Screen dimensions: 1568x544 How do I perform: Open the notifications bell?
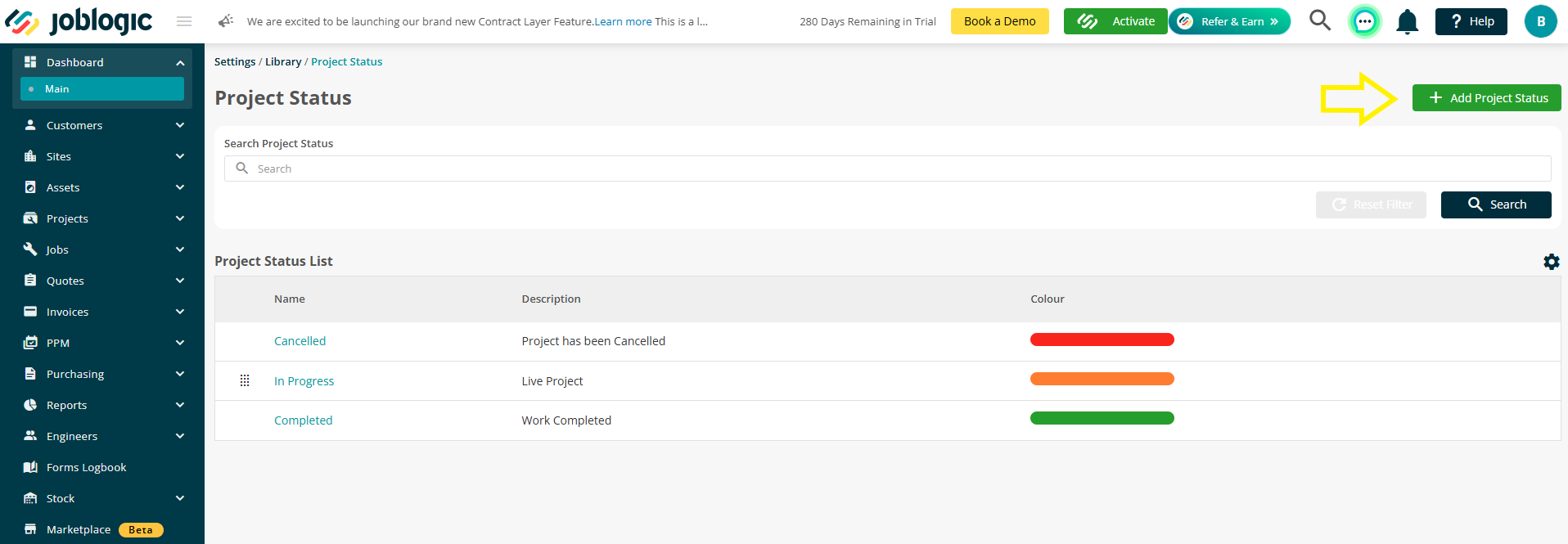tap(1407, 21)
